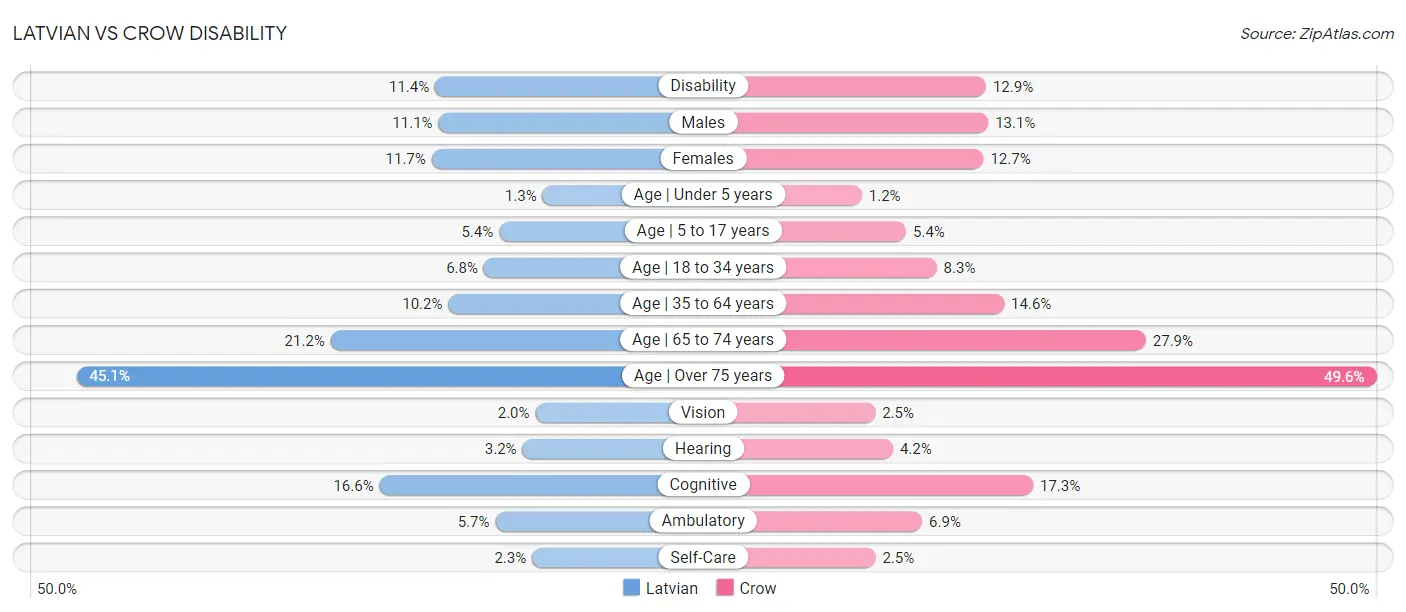Image resolution: width=1406 pixels, height=612 pixels.
Task: Toggle the Crow legend color swatch
Action: pyautogui.click(x=725, y=588)
